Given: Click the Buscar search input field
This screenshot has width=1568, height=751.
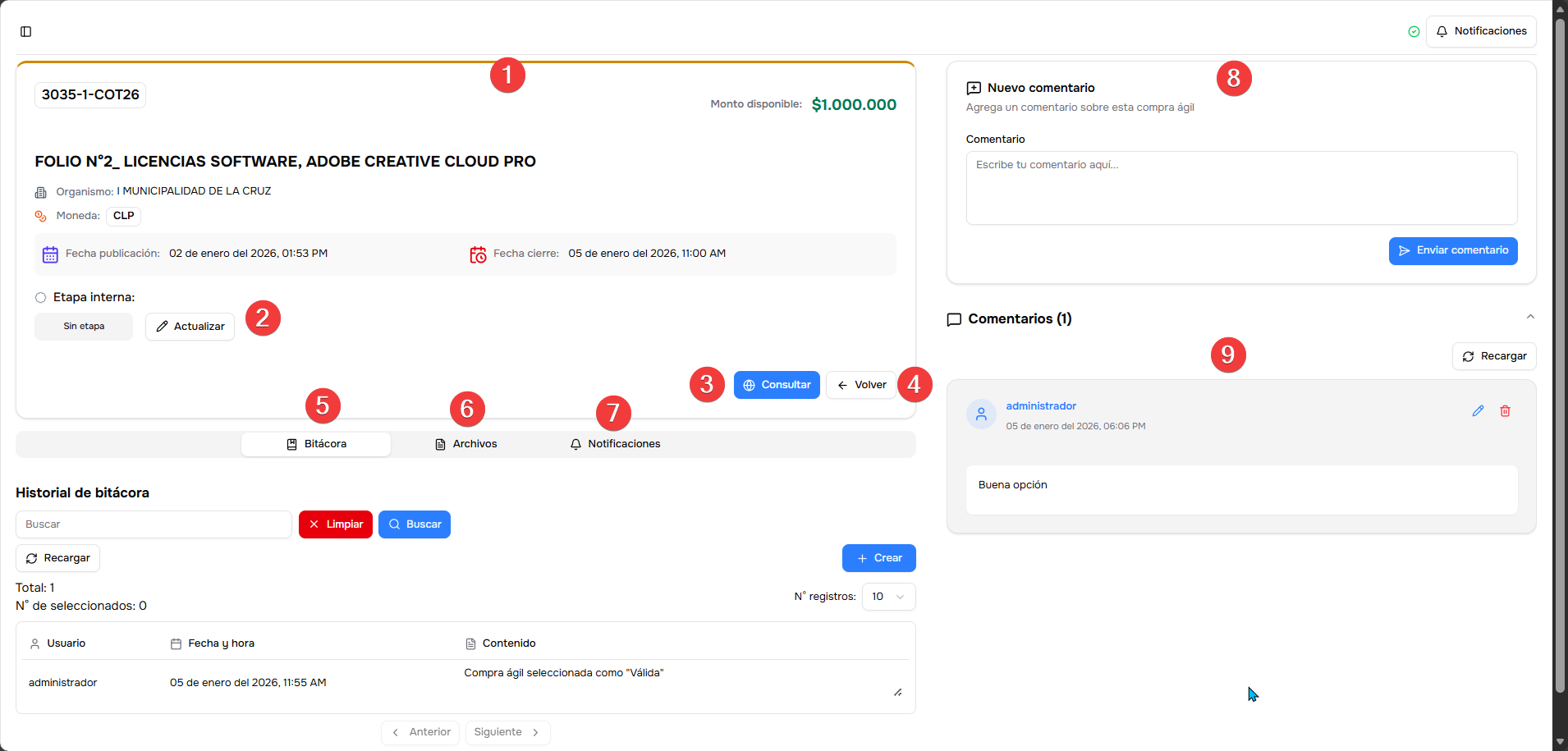Looking at the screenshot, I should (x=154, y=524).
